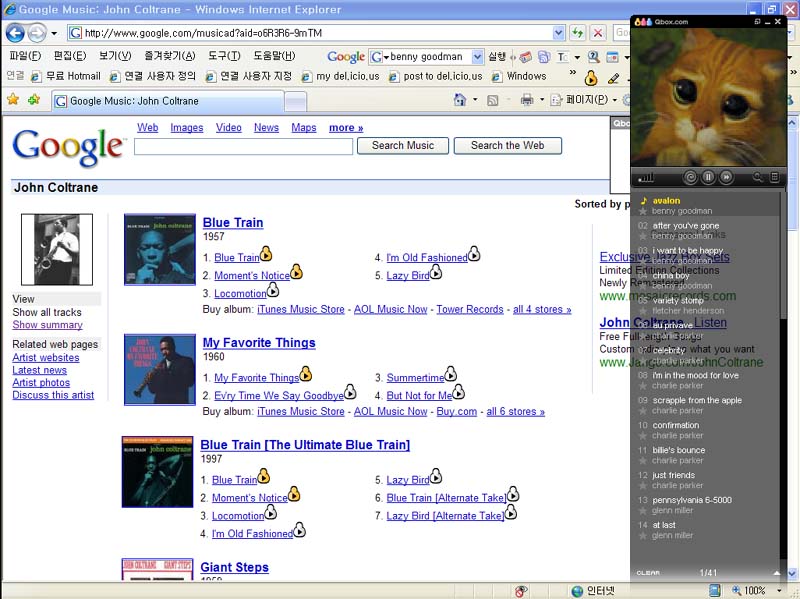
Task: Click the Search the Web button
Action: 507,145
